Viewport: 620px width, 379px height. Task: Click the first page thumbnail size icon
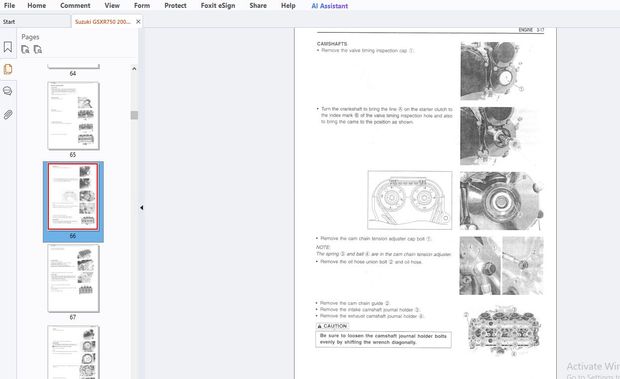click(x=25, y=49)
